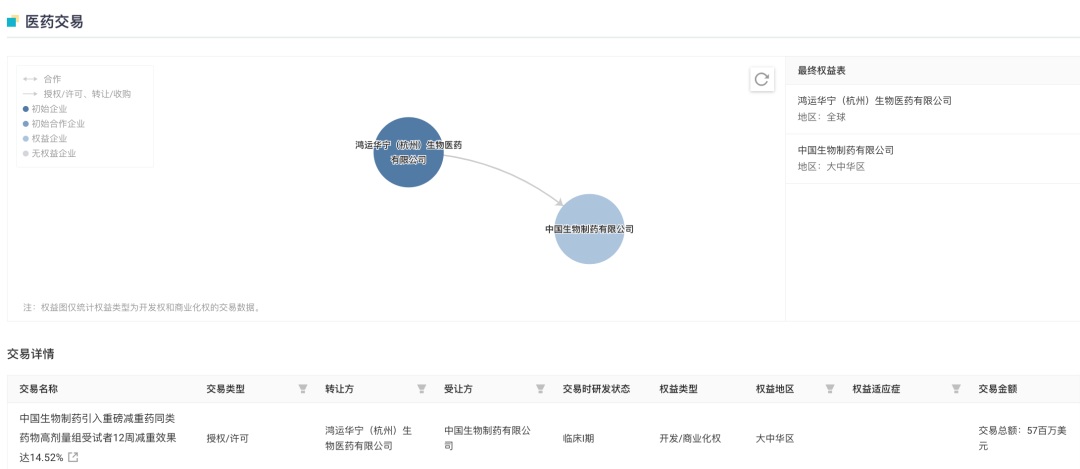Click the 开发/商业化权 cell
The image size is (1080, 469).
(690, 438)
